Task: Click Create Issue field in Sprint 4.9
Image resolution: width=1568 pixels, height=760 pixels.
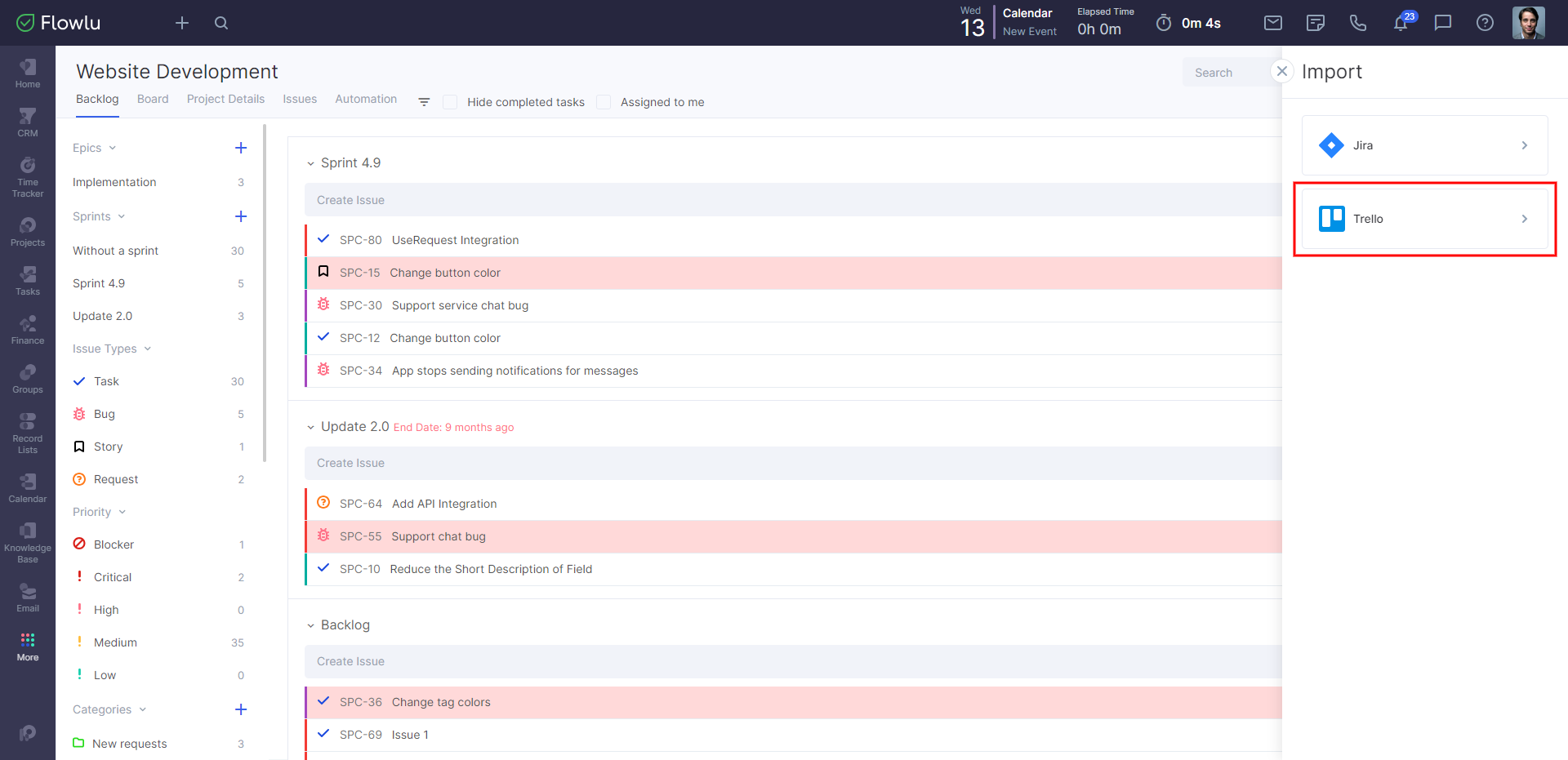Action: [793, 200]
